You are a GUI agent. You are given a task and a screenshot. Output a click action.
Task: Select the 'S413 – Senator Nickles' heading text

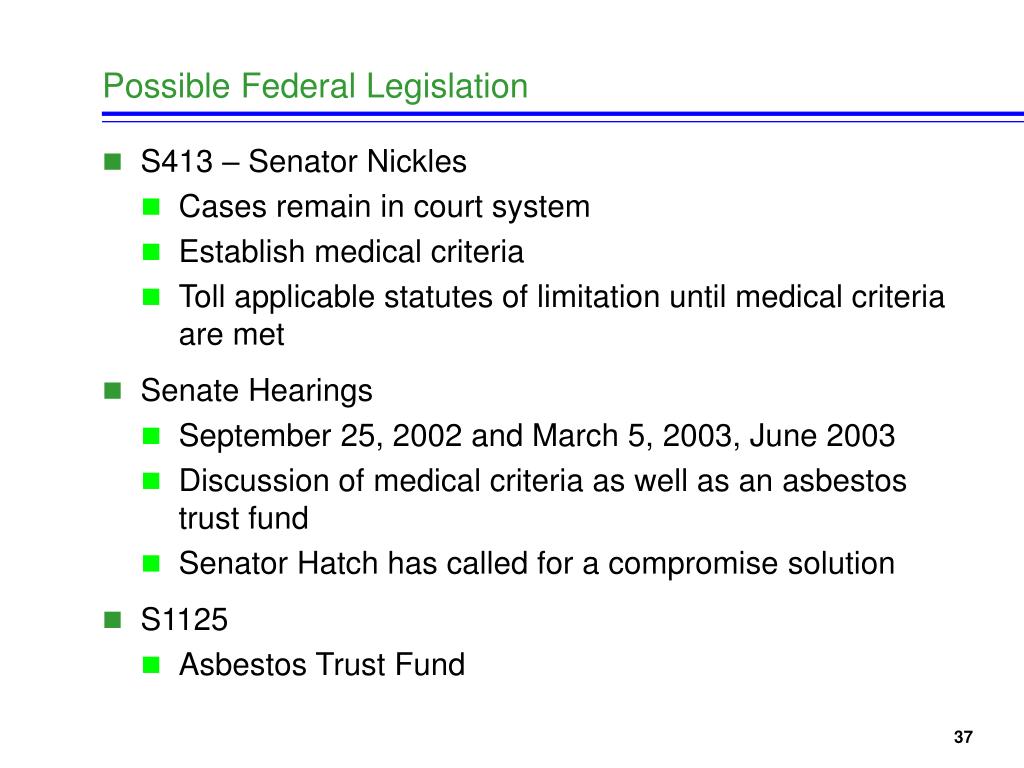click(x=304, y=161)
